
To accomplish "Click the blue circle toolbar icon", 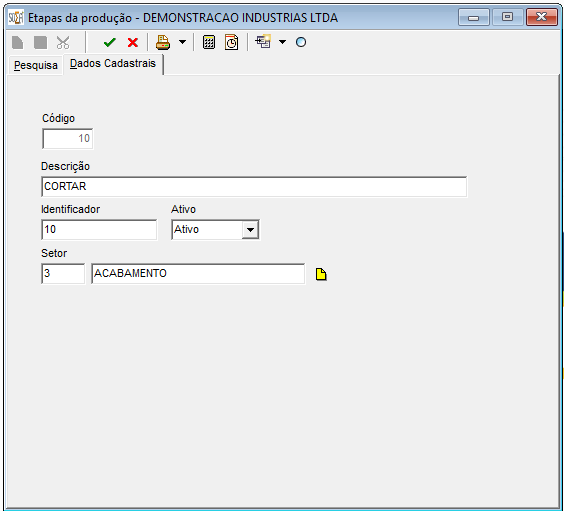I will (301, 42).
